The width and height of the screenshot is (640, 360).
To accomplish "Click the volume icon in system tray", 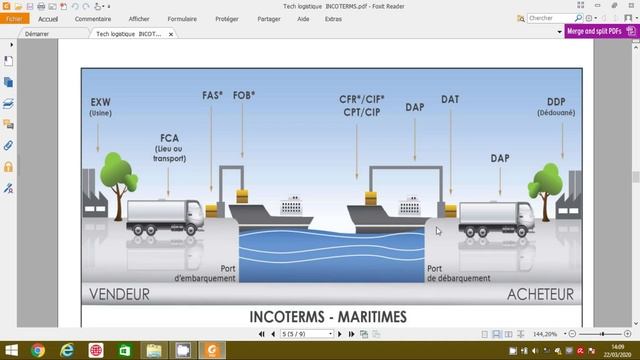I will click(535, 351).
